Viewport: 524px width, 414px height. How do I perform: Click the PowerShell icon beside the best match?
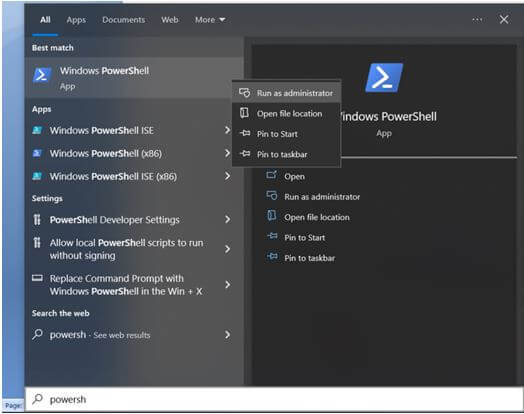42,75
